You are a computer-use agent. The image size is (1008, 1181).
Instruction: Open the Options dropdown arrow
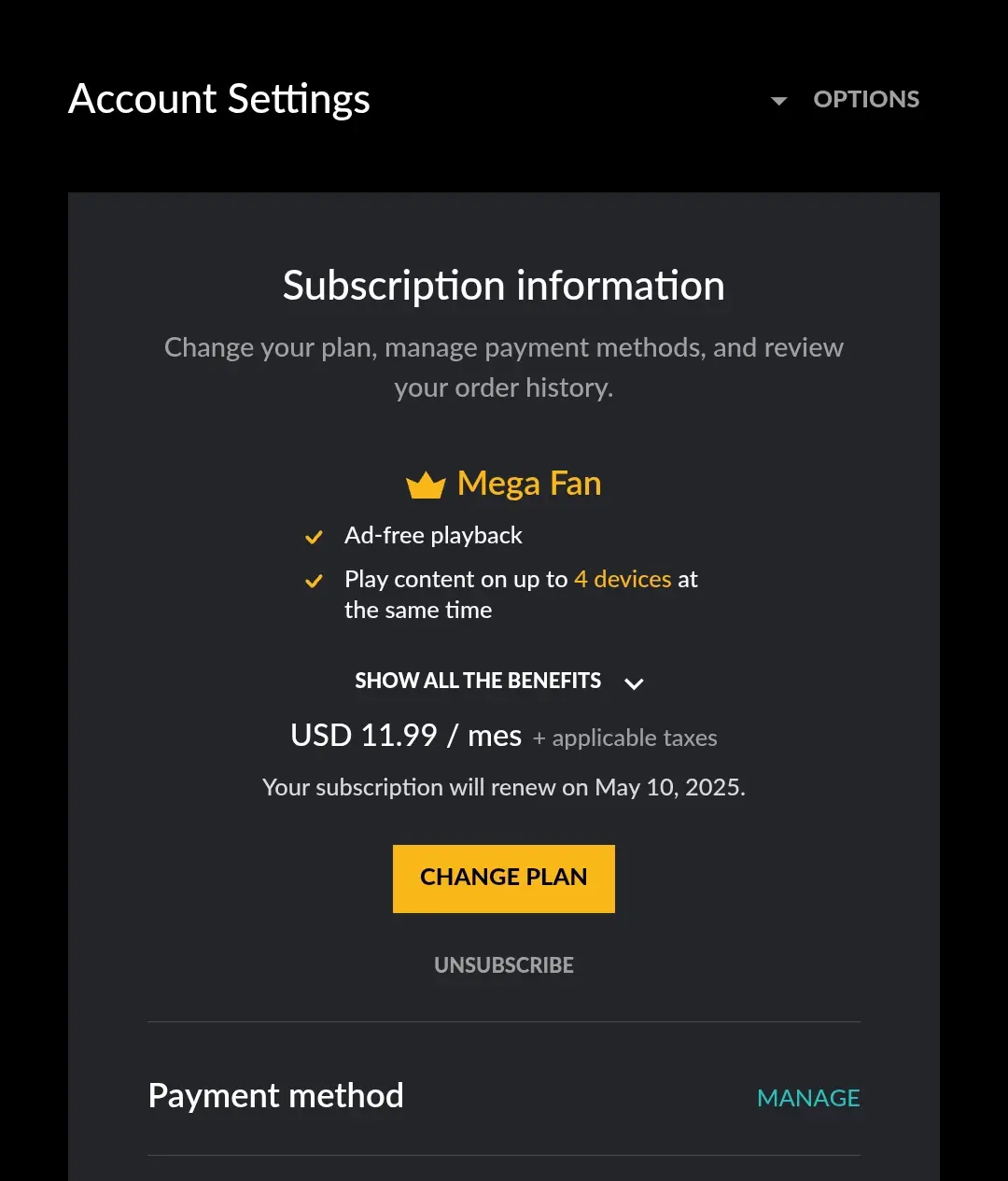pyautogui.click(x=779, y=101)
